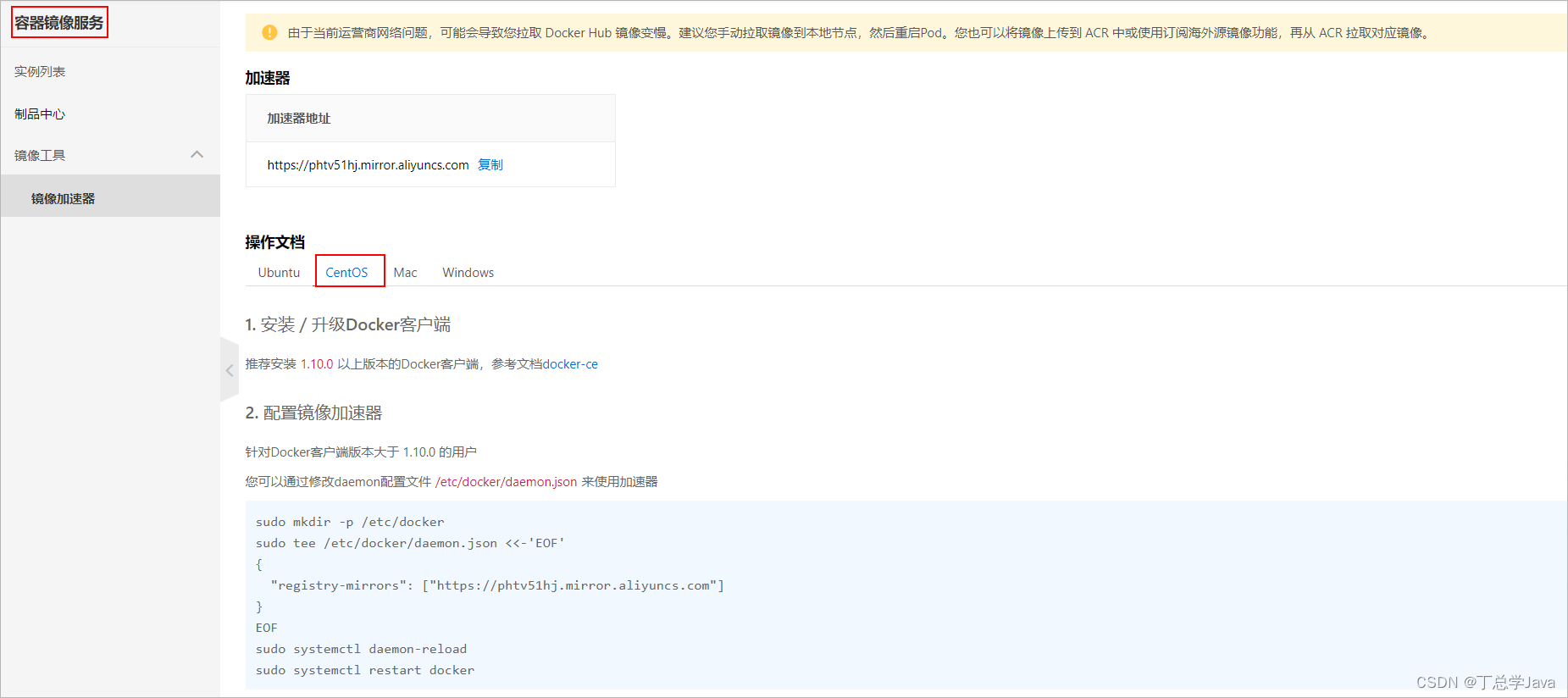Click the accelerator URL https://phtv51hj.mirror.aliyuncs.com
The height and width of the screenshot is (698, 1568).
pyautogui.click(x=368, y=164)
